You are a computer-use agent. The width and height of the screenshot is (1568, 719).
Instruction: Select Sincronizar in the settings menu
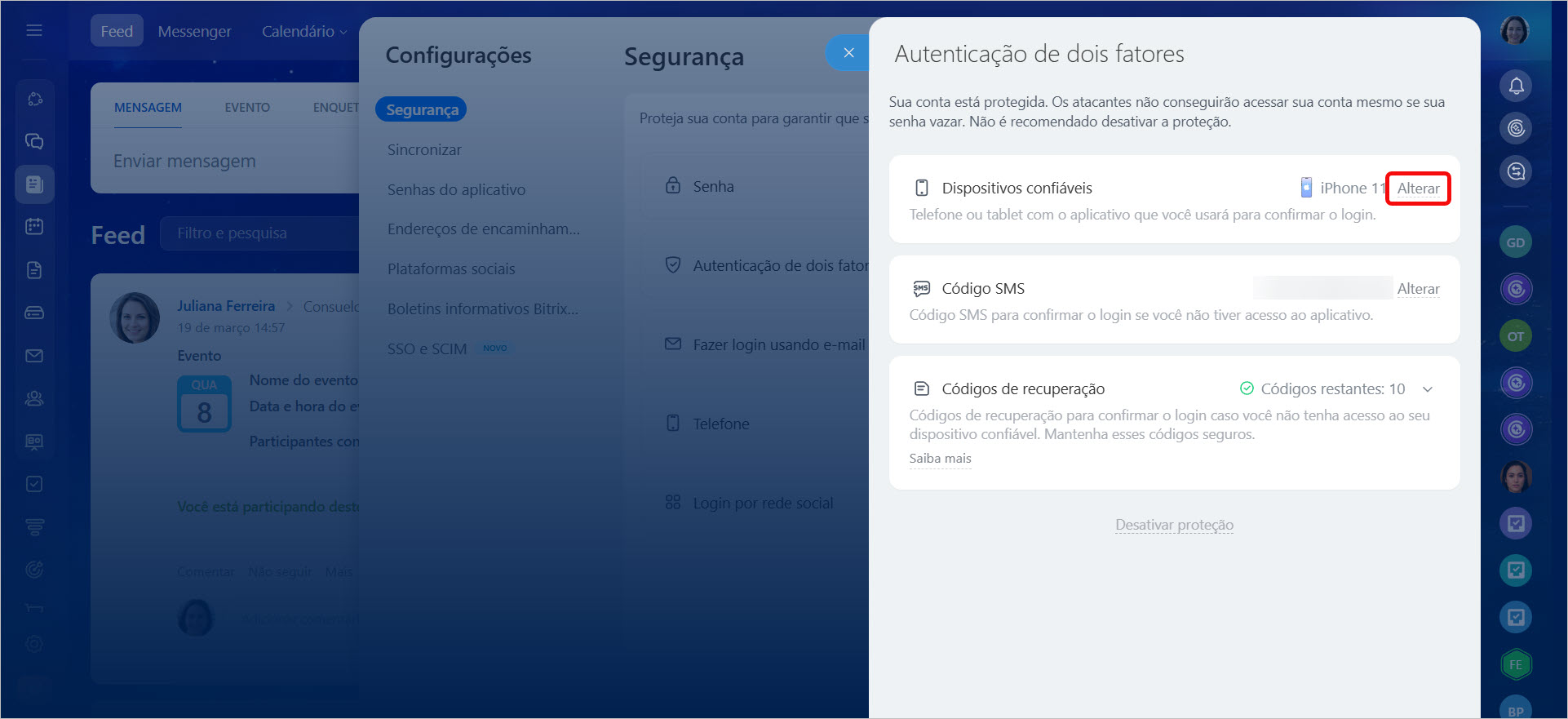point(424,150)
